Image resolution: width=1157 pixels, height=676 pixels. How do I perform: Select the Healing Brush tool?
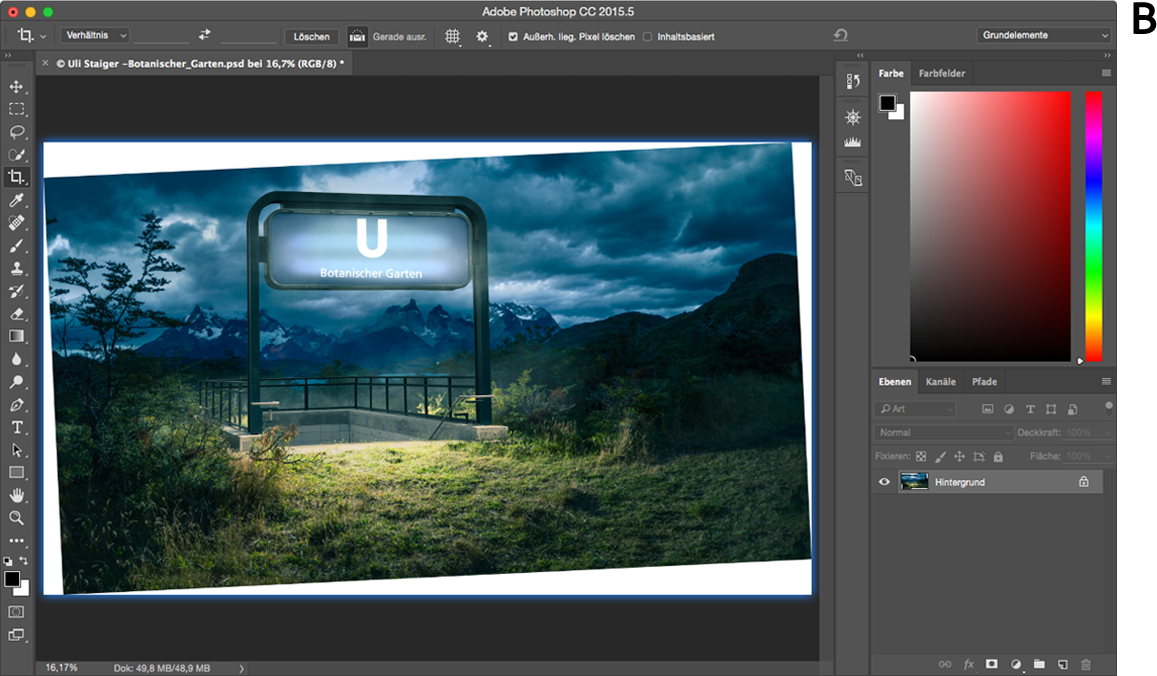click(x=16, y=223)
